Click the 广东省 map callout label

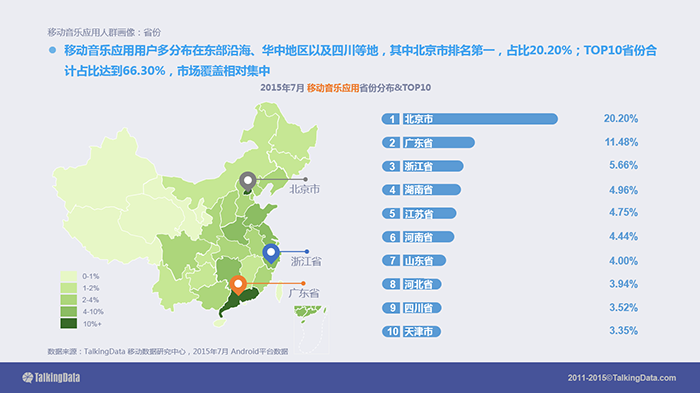[x=304, y=293]
